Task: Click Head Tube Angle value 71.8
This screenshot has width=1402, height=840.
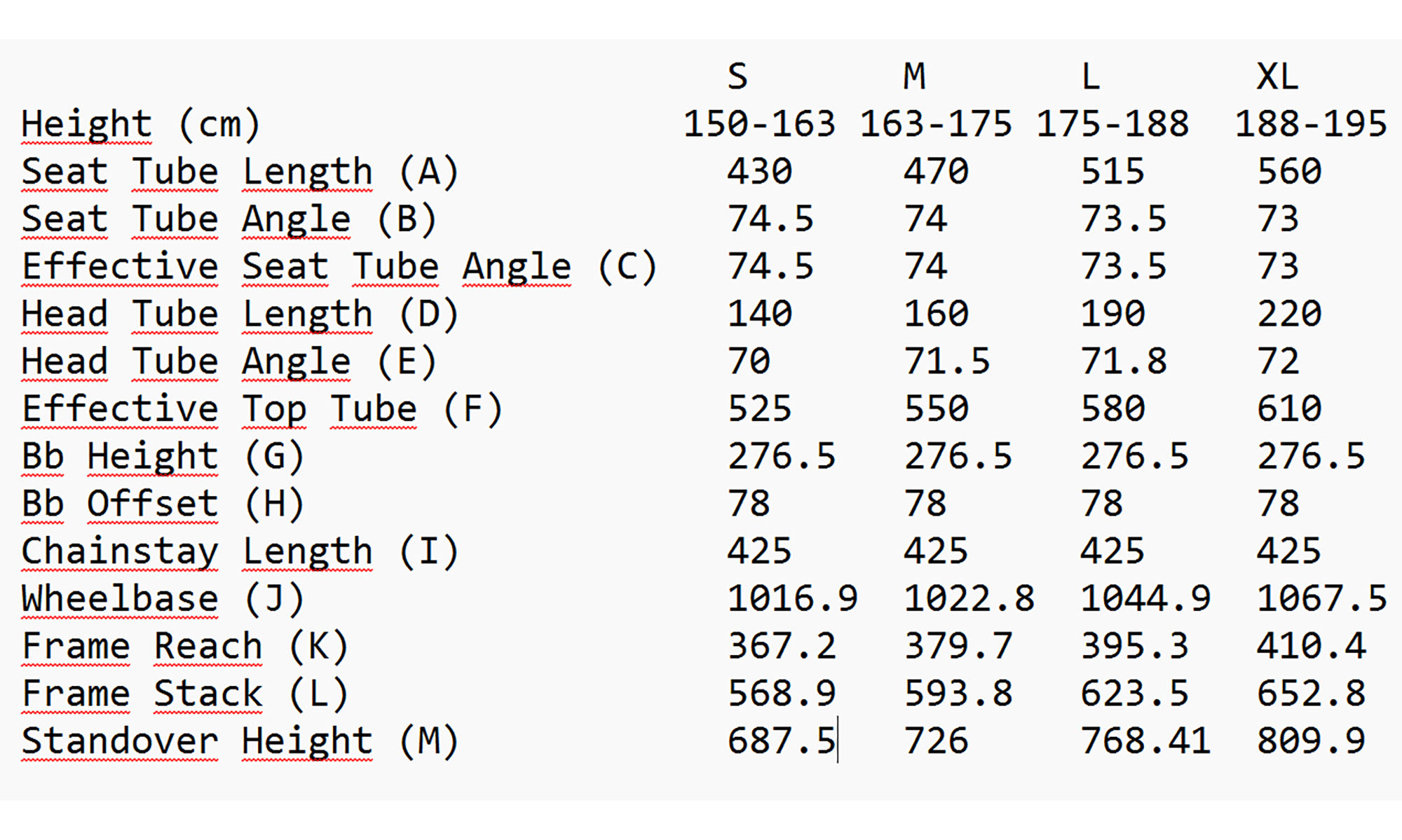Action: pos(1124,362)
